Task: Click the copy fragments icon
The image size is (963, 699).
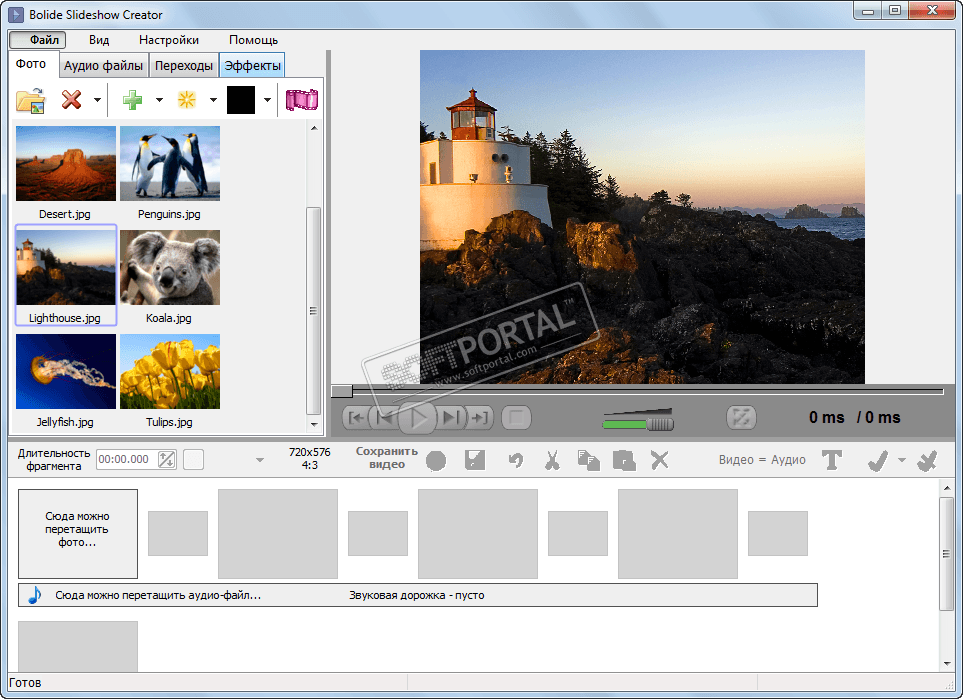Action: (x=588, y=460)
